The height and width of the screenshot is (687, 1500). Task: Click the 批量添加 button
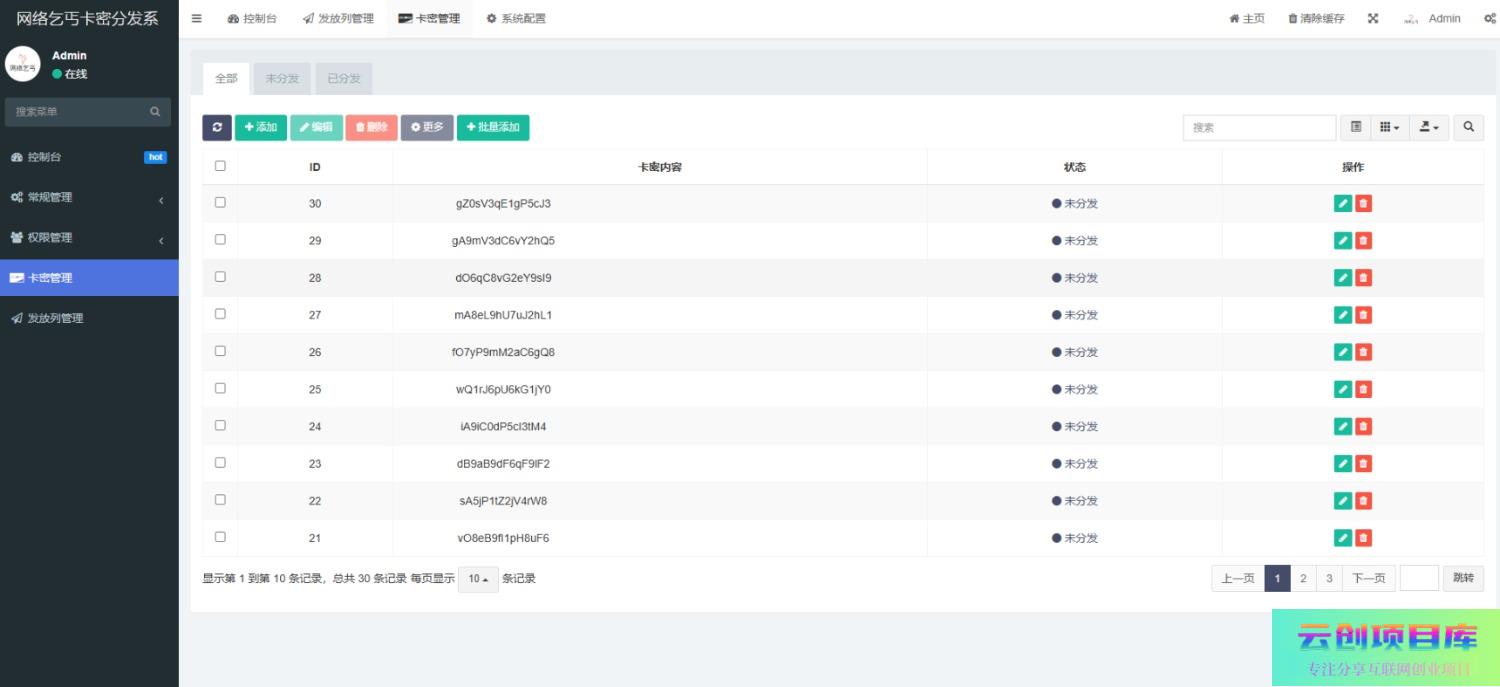point(493,128)
